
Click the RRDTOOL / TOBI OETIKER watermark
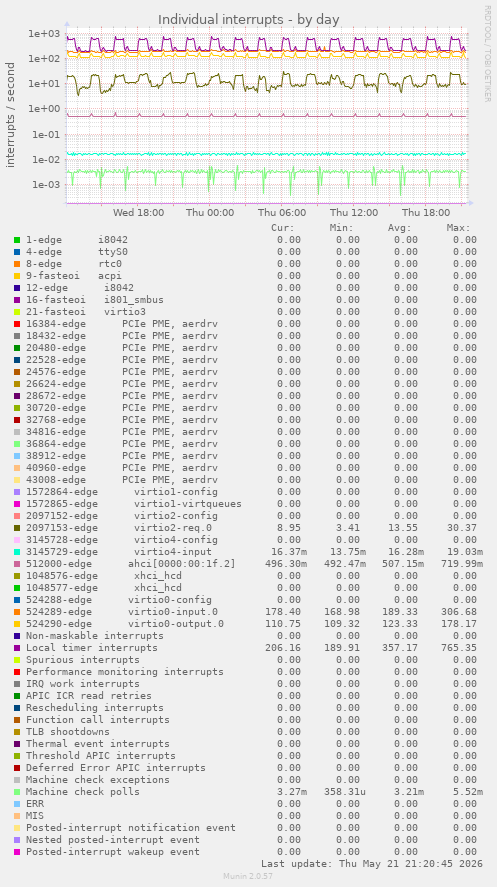487,54
